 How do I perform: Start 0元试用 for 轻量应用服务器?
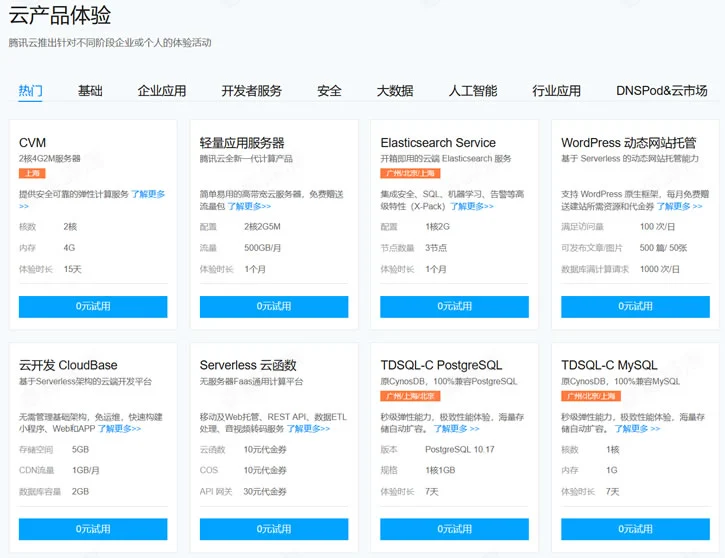coord(273,306)
